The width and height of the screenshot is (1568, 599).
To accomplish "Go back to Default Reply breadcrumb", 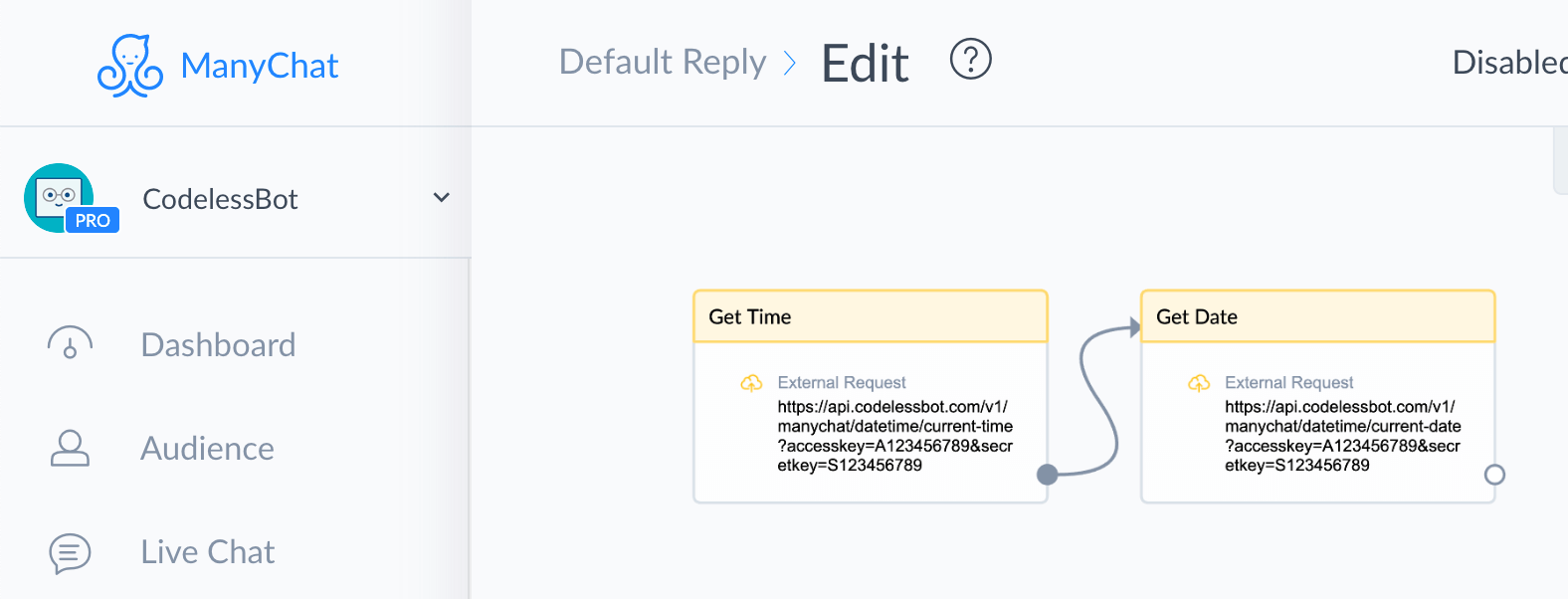I will coord(663,62).
